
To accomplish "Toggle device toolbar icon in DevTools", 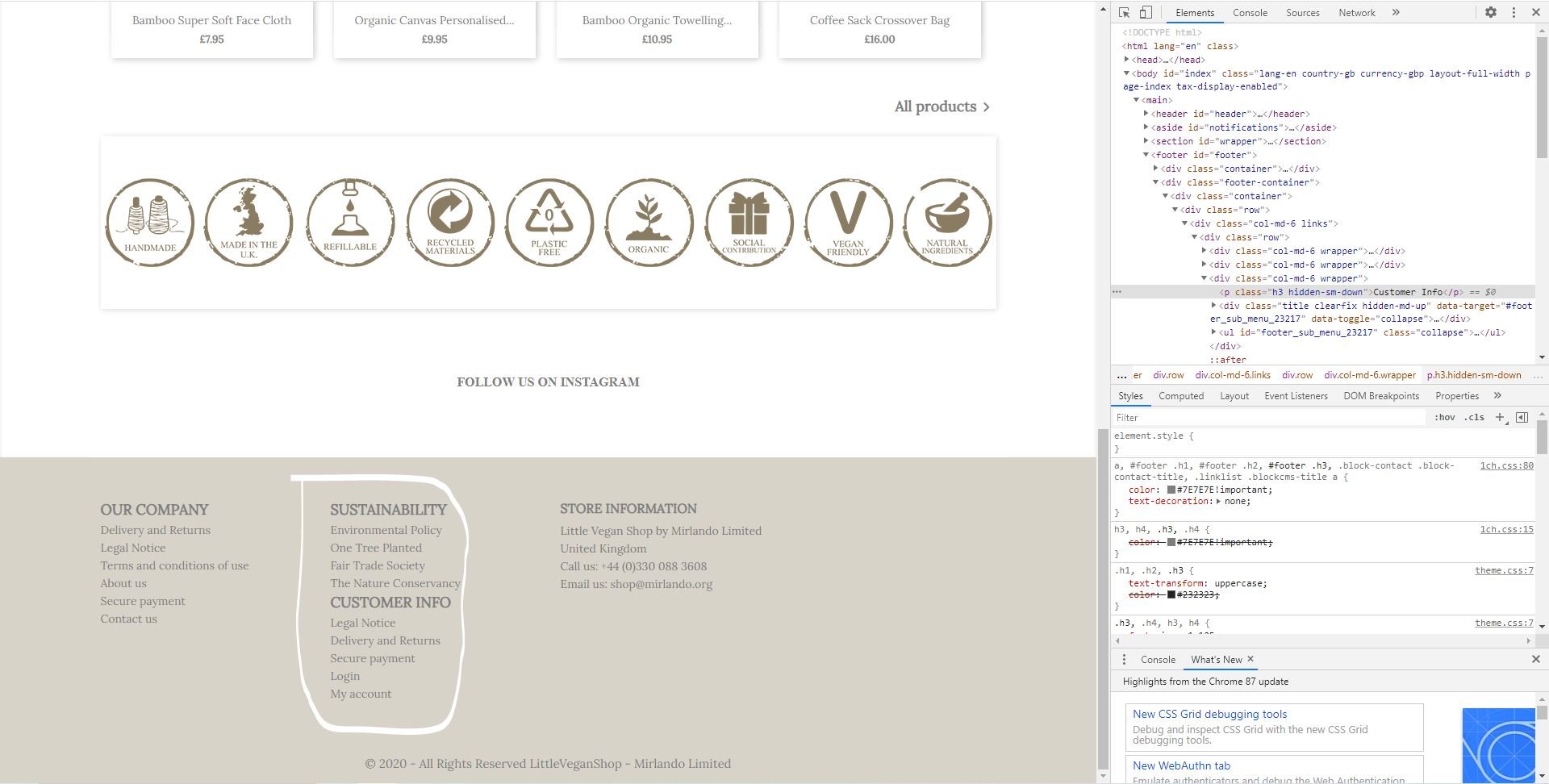I will point(1146,12).
